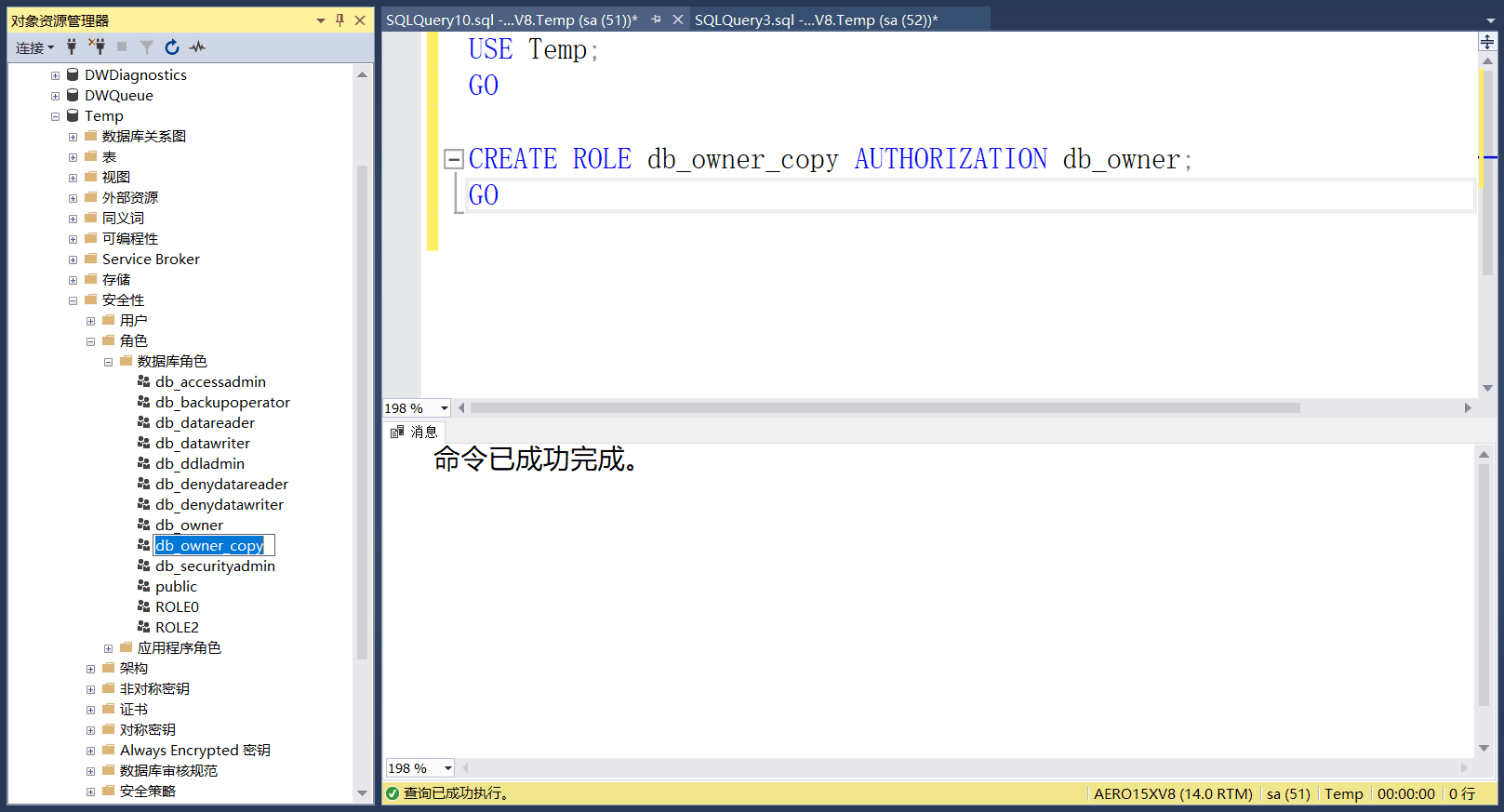The image size is (1504, 812).
Task: Switch to the SQLQuery10.sql tab
Action: coord(512,20)
